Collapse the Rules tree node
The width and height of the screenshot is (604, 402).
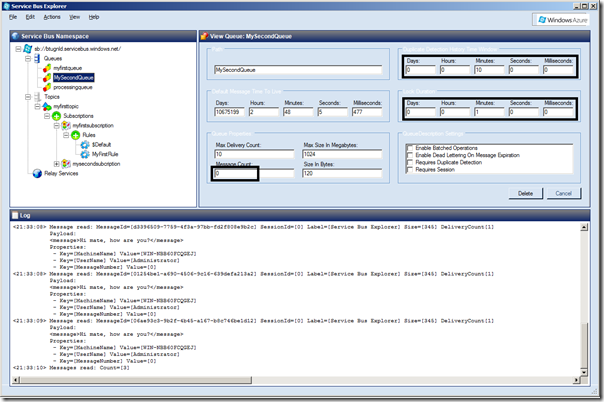66,135
